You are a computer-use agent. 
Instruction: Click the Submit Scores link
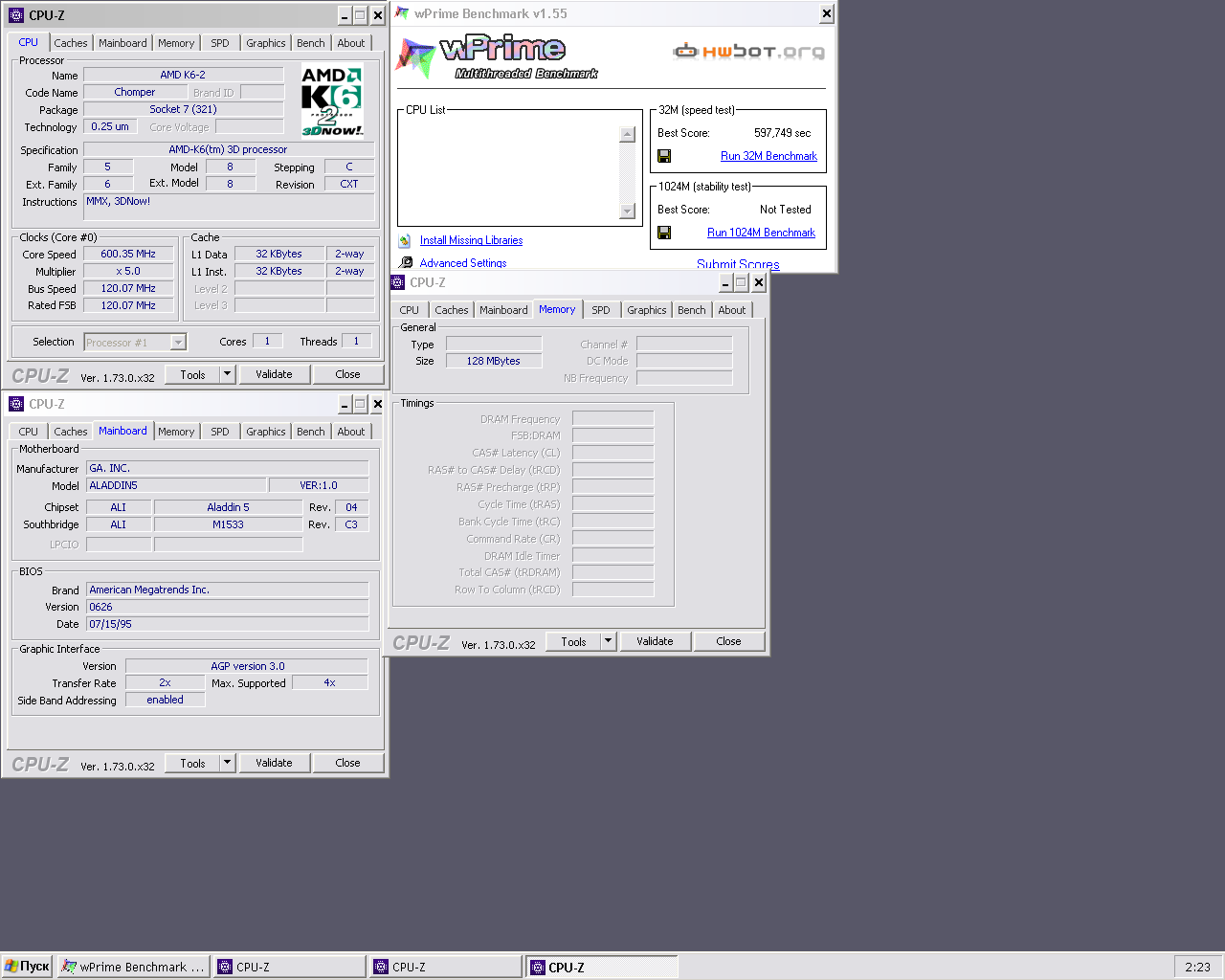738,264
